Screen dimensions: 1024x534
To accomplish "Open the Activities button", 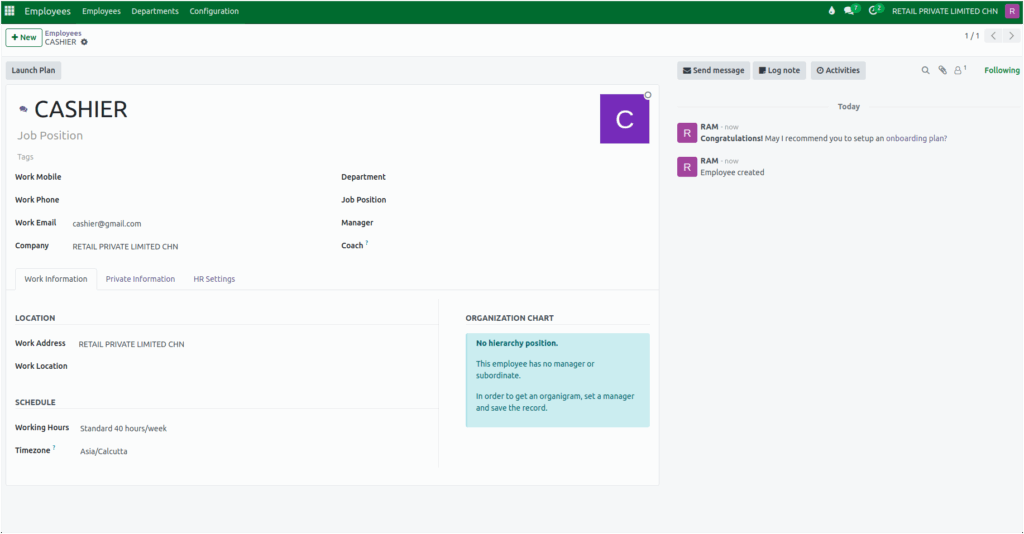I will (838, 71).
